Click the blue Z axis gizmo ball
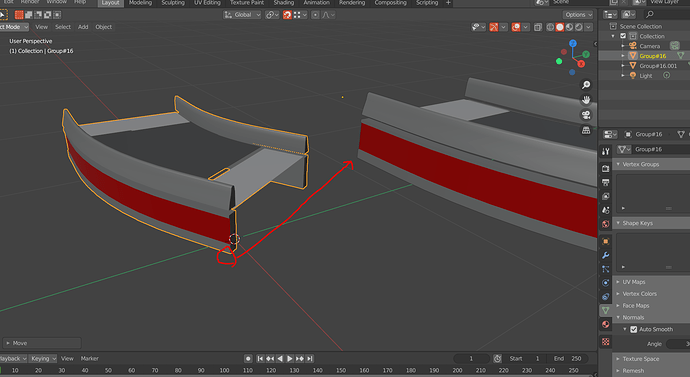The height and width of the screenshot is (377, 690). coord(573,44)
